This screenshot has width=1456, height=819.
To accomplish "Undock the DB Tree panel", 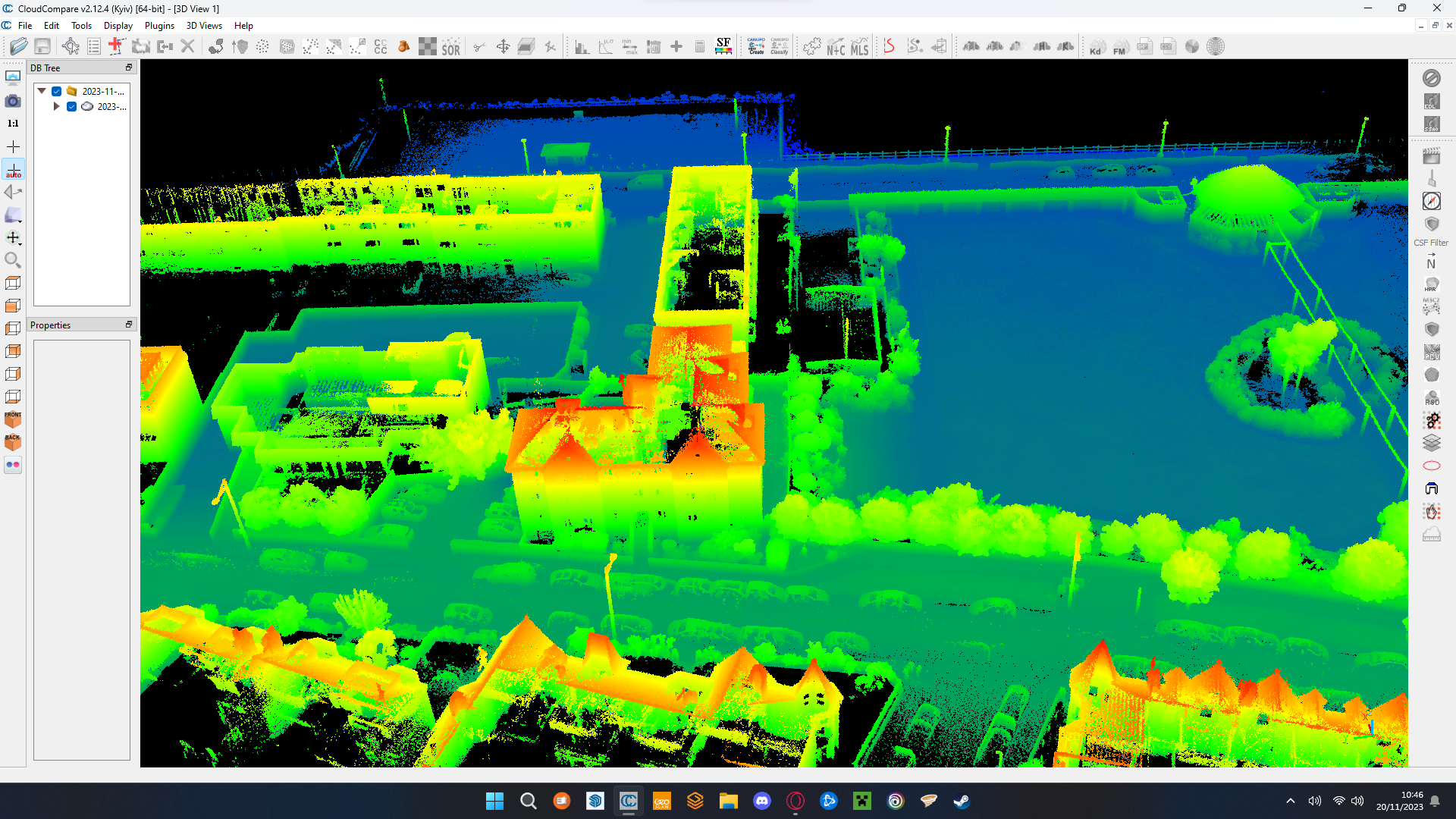I will pyautogui.click(x=129, y=67).
